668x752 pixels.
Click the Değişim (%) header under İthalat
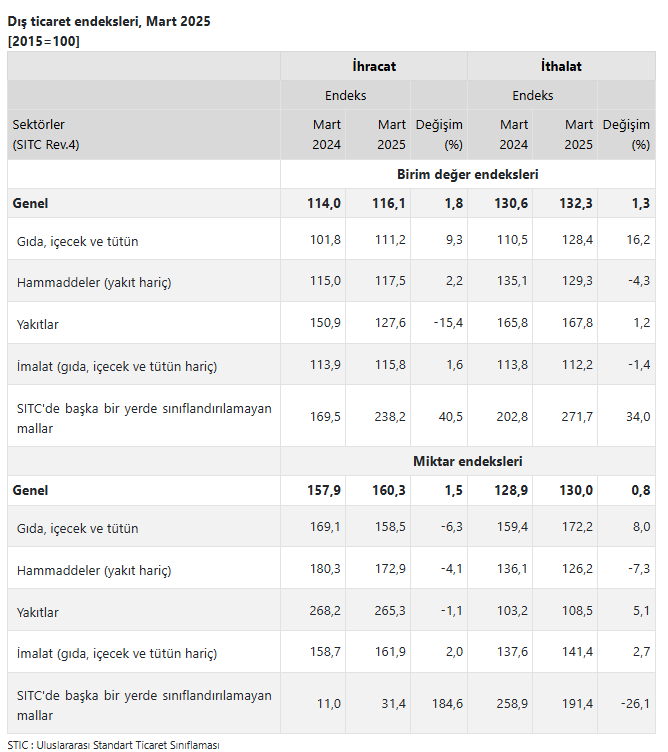(x=626, y=135)
